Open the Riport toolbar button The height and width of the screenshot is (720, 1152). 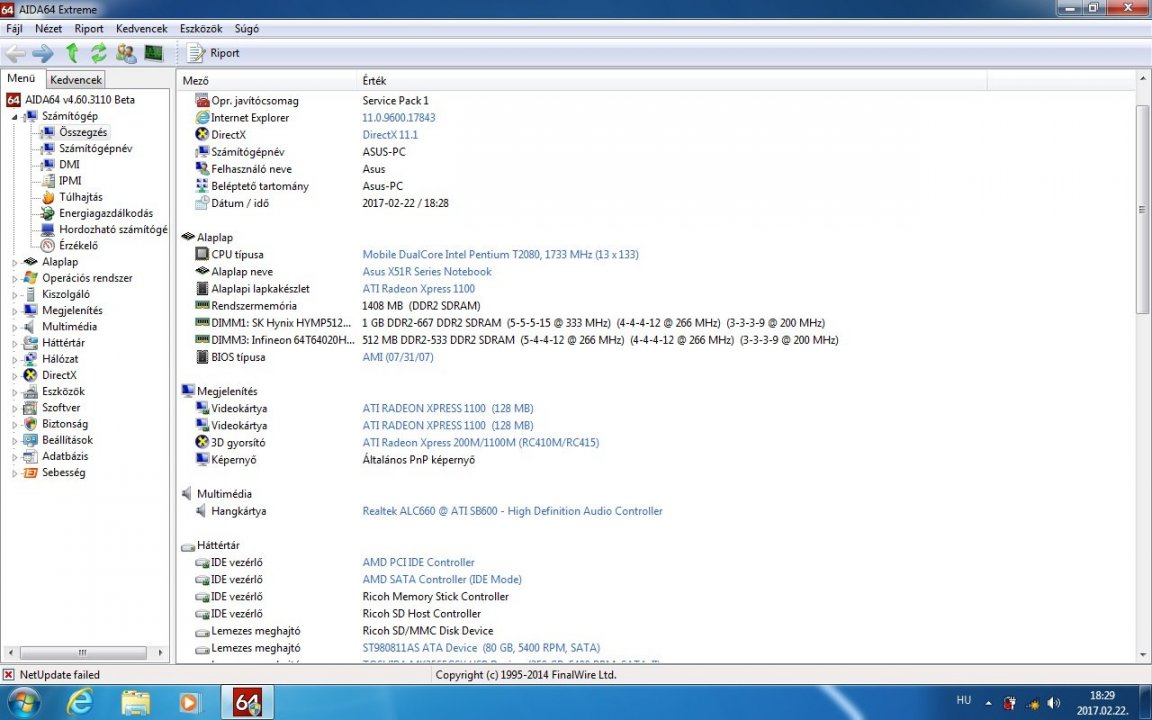click(213, 53)
